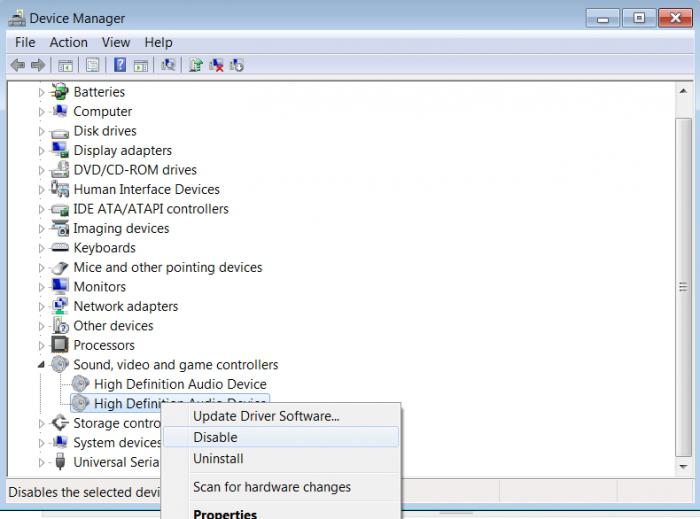Expand the Network adapters node arrow
The image size is (700, 519).
tap(41, 307)
